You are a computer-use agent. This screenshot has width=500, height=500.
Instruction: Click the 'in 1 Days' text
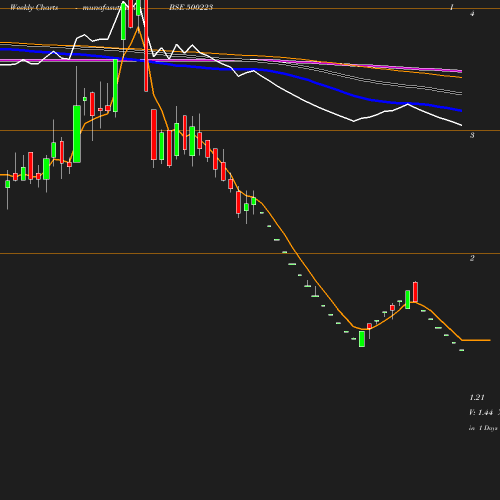pos(483,428)
